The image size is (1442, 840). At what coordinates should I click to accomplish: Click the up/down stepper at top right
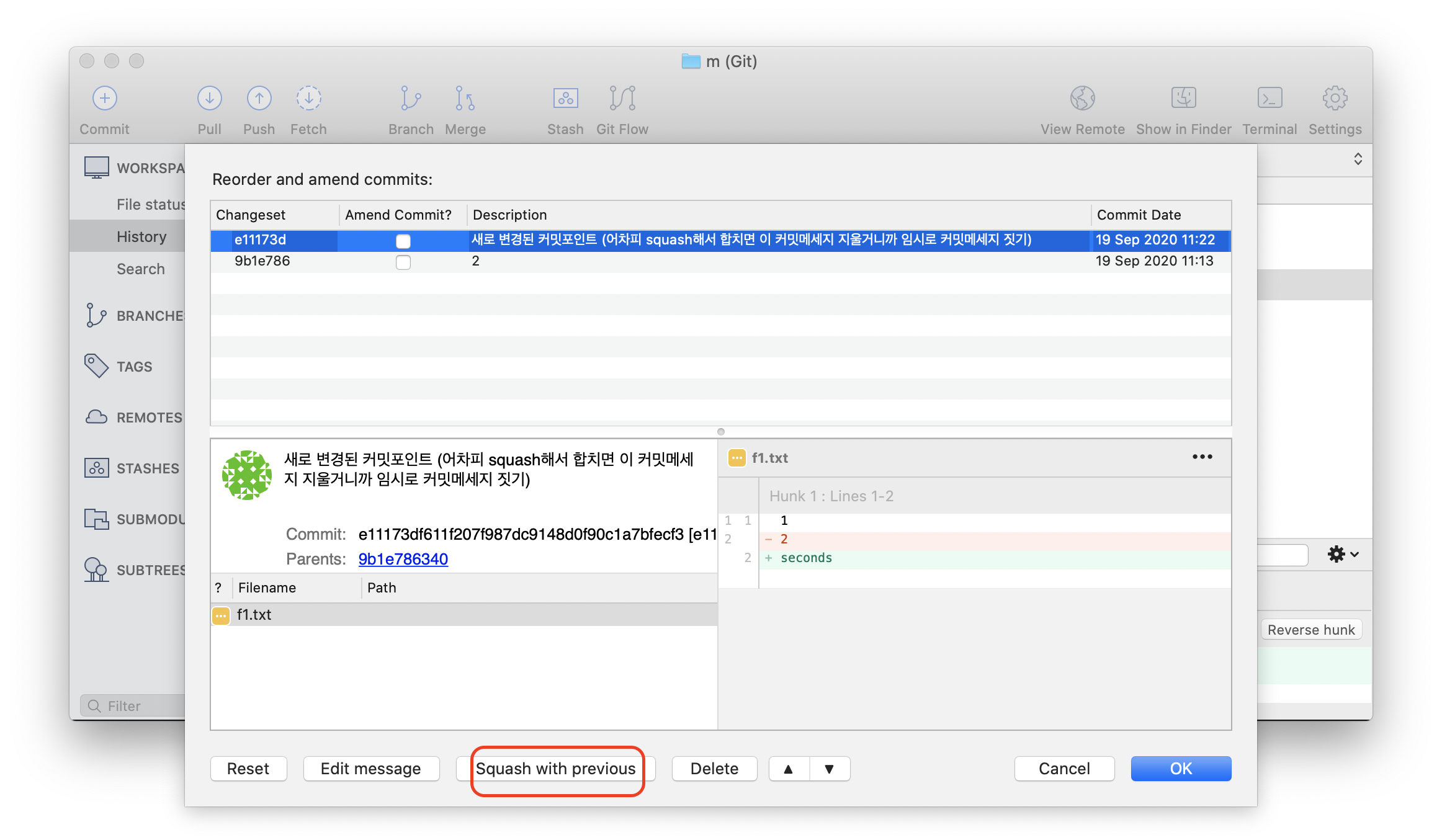point(1358,159)
